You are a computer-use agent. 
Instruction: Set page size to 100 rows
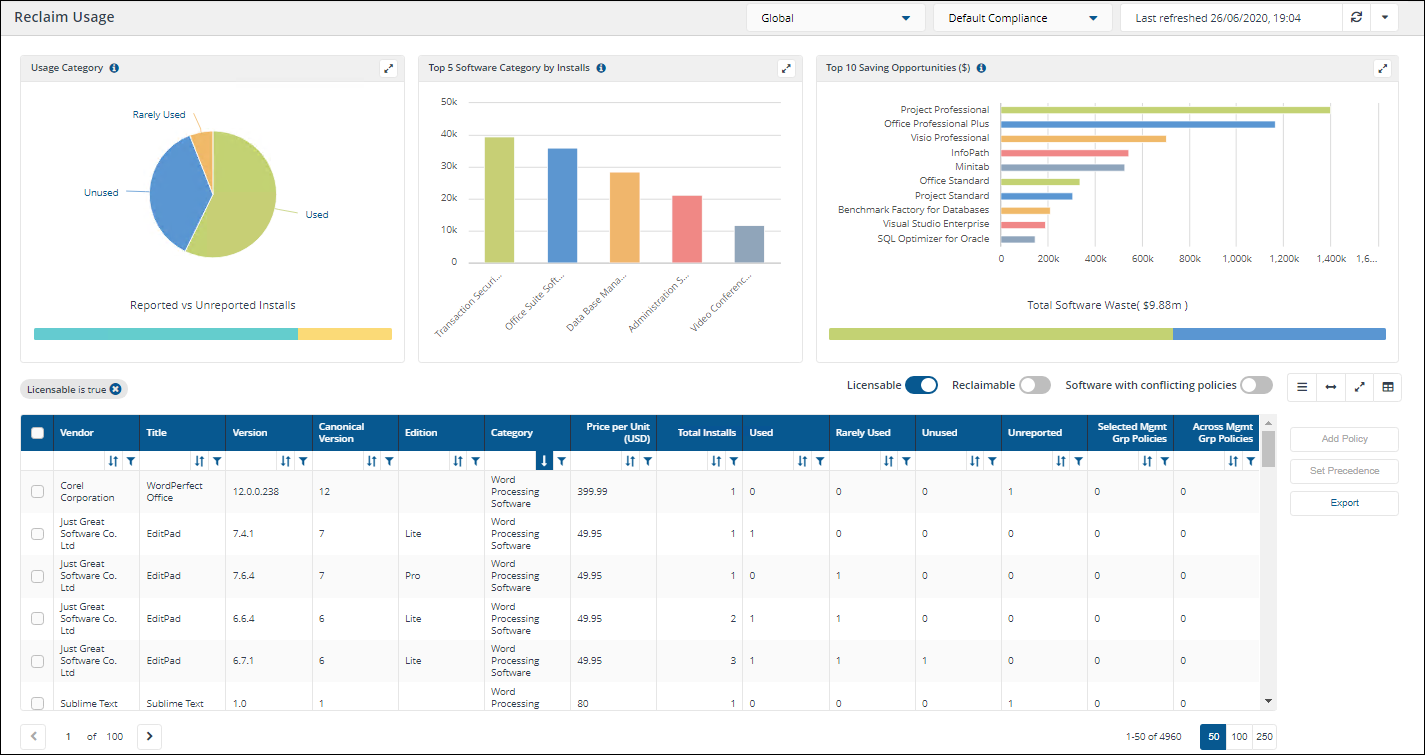(x=1239, y=737)
